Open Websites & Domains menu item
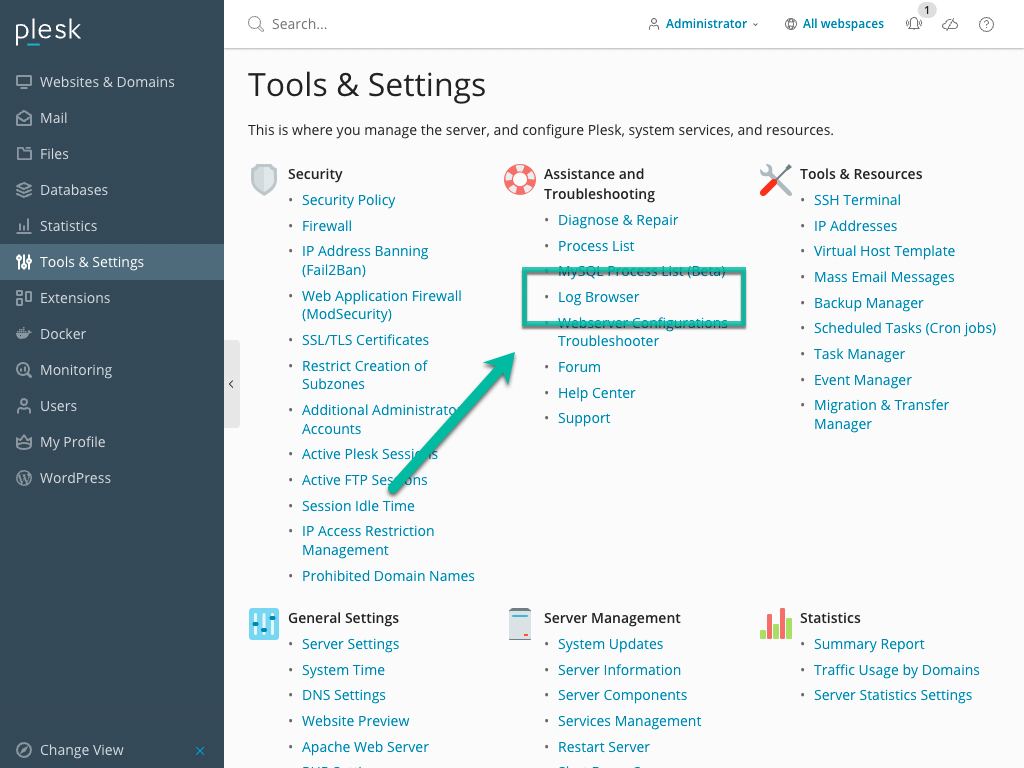 112,82
